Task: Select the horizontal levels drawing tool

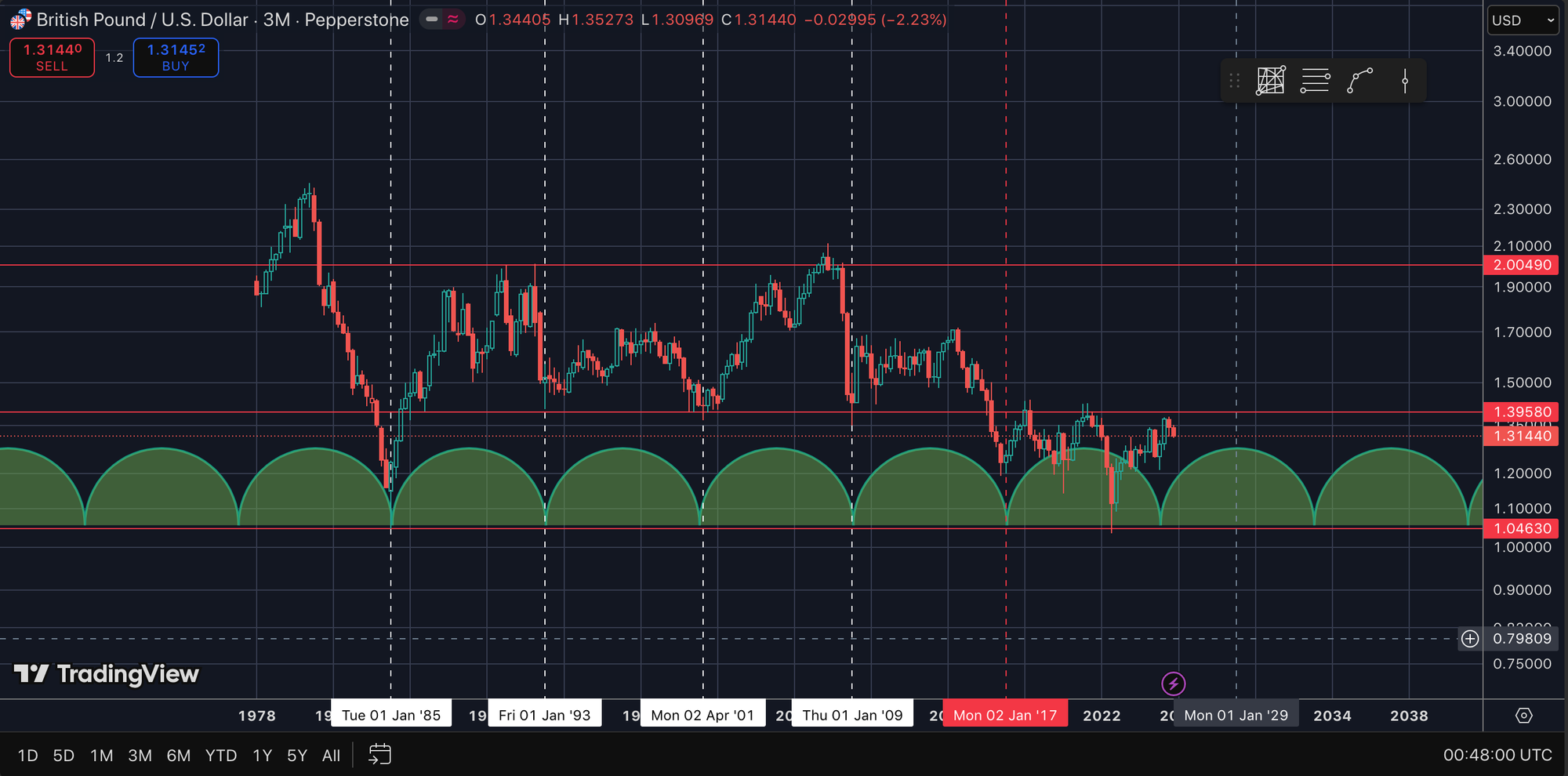Action: (1315, 81)
